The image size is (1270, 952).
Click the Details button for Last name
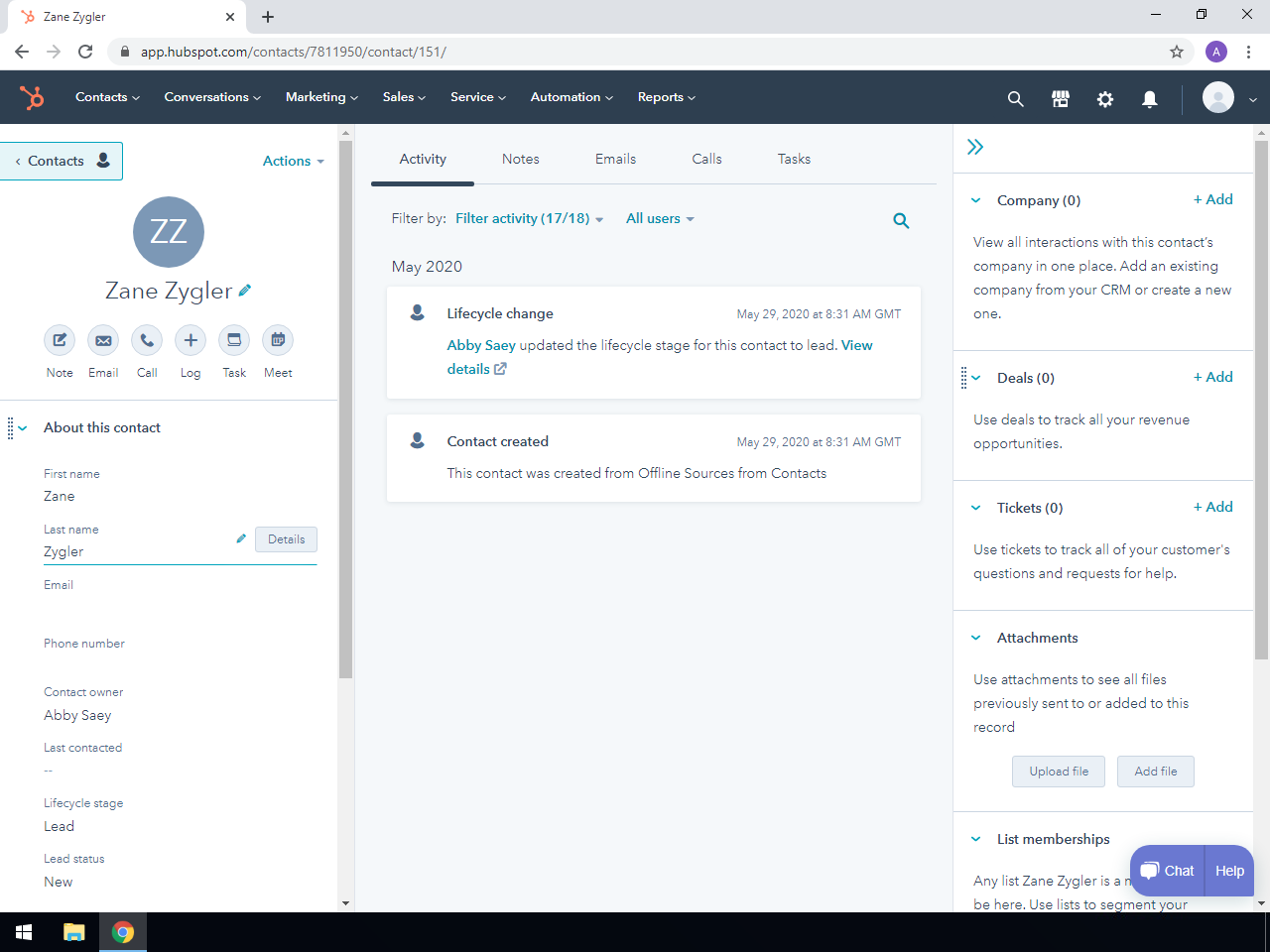(287, 539)
